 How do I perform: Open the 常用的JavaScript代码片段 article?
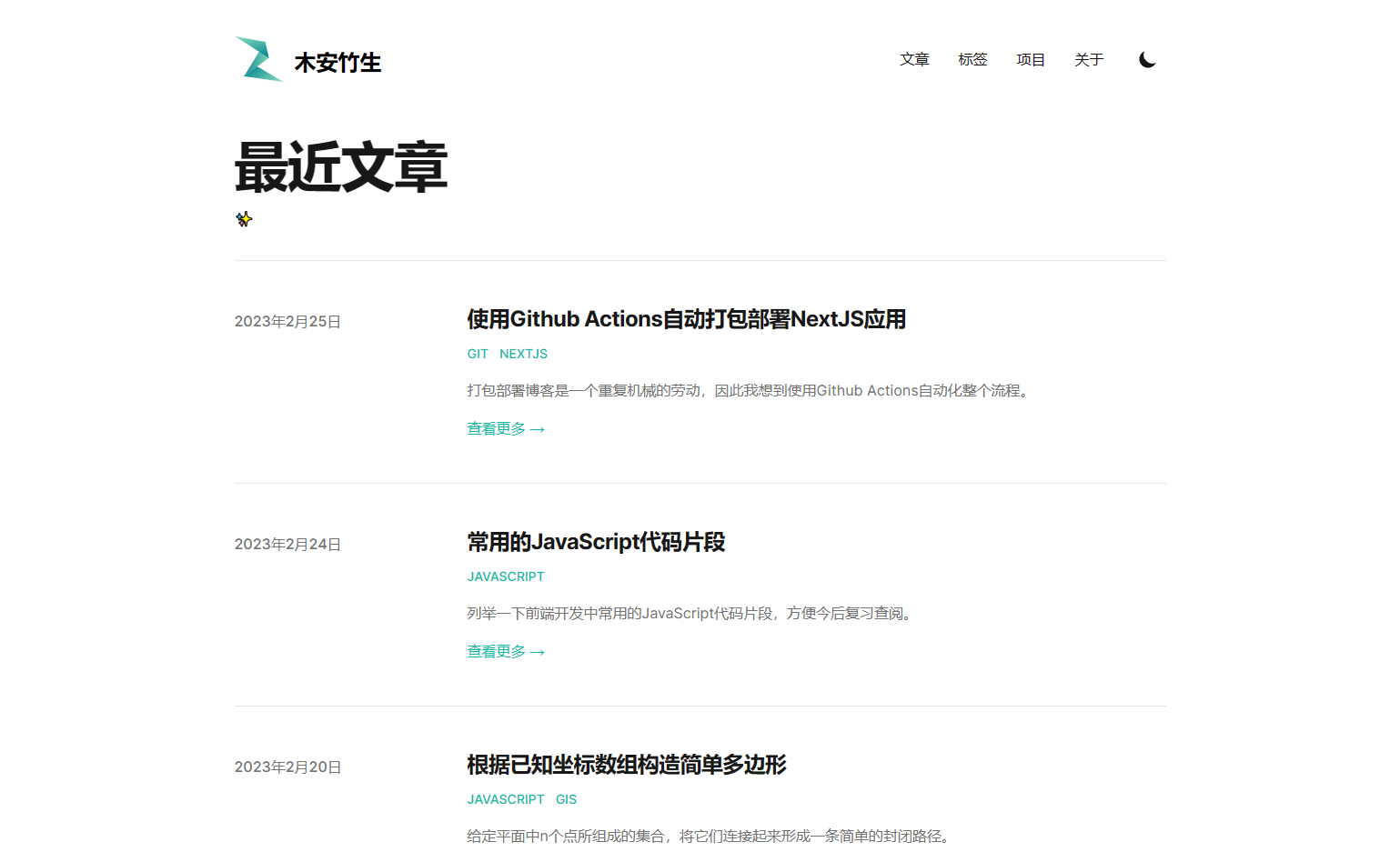pos(596,542)
